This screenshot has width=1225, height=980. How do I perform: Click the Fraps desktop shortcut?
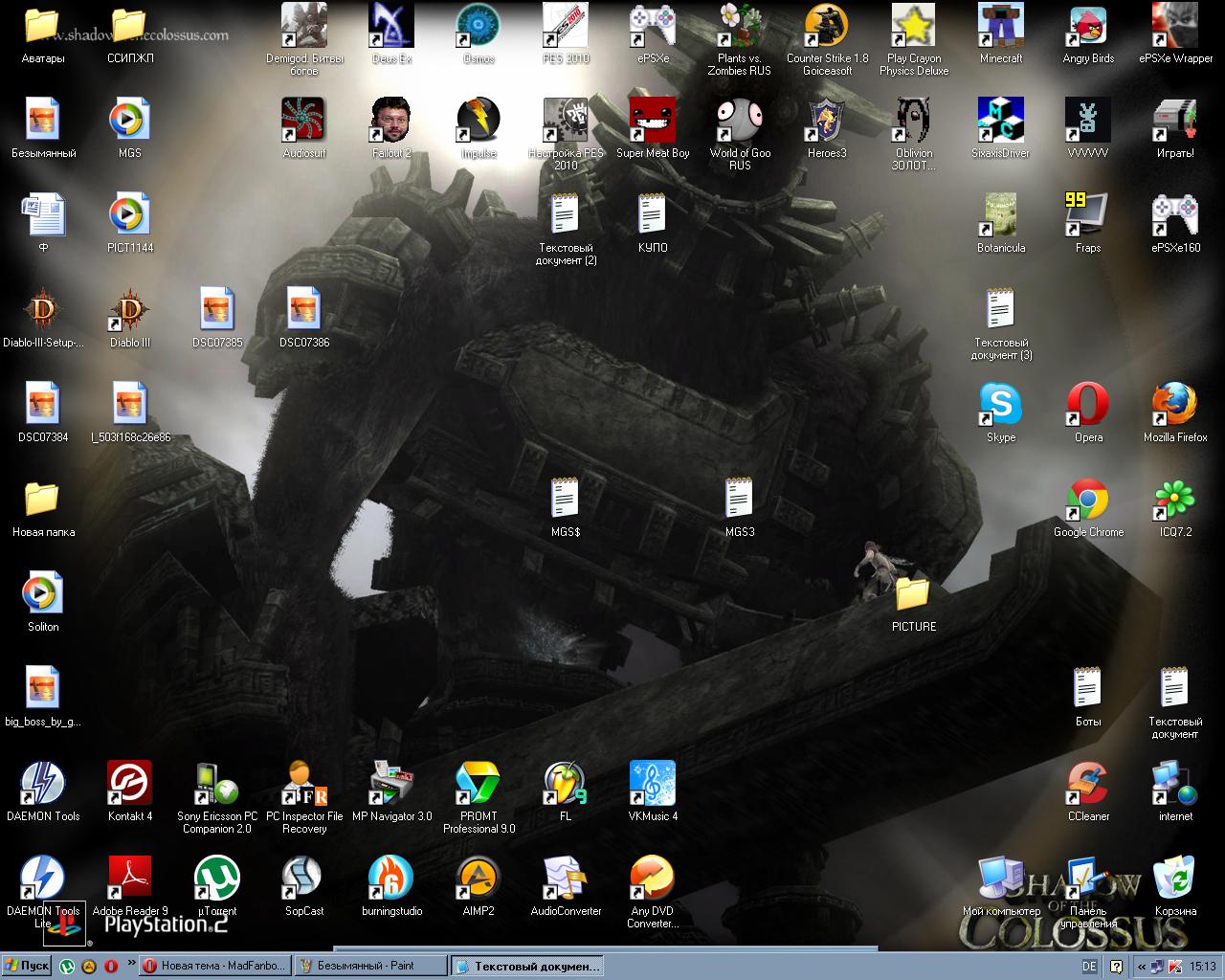(x=1088, y=216)
